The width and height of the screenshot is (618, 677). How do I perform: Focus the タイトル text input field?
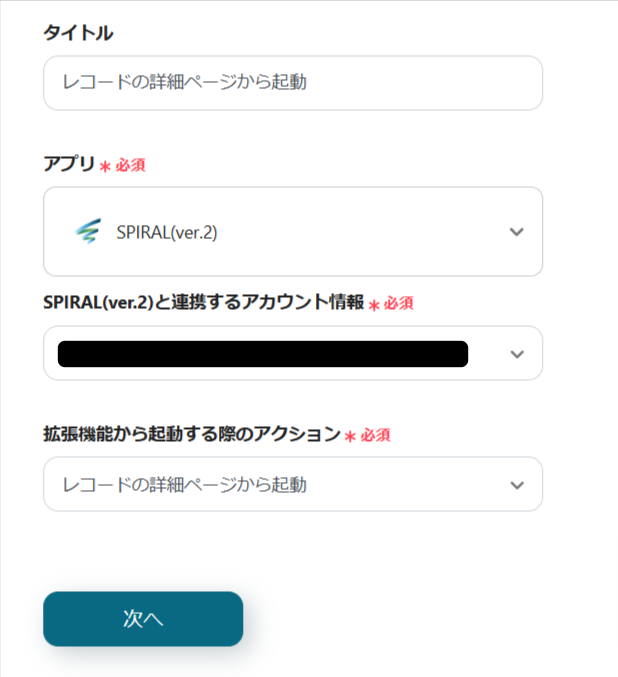[x=292, y=83]
